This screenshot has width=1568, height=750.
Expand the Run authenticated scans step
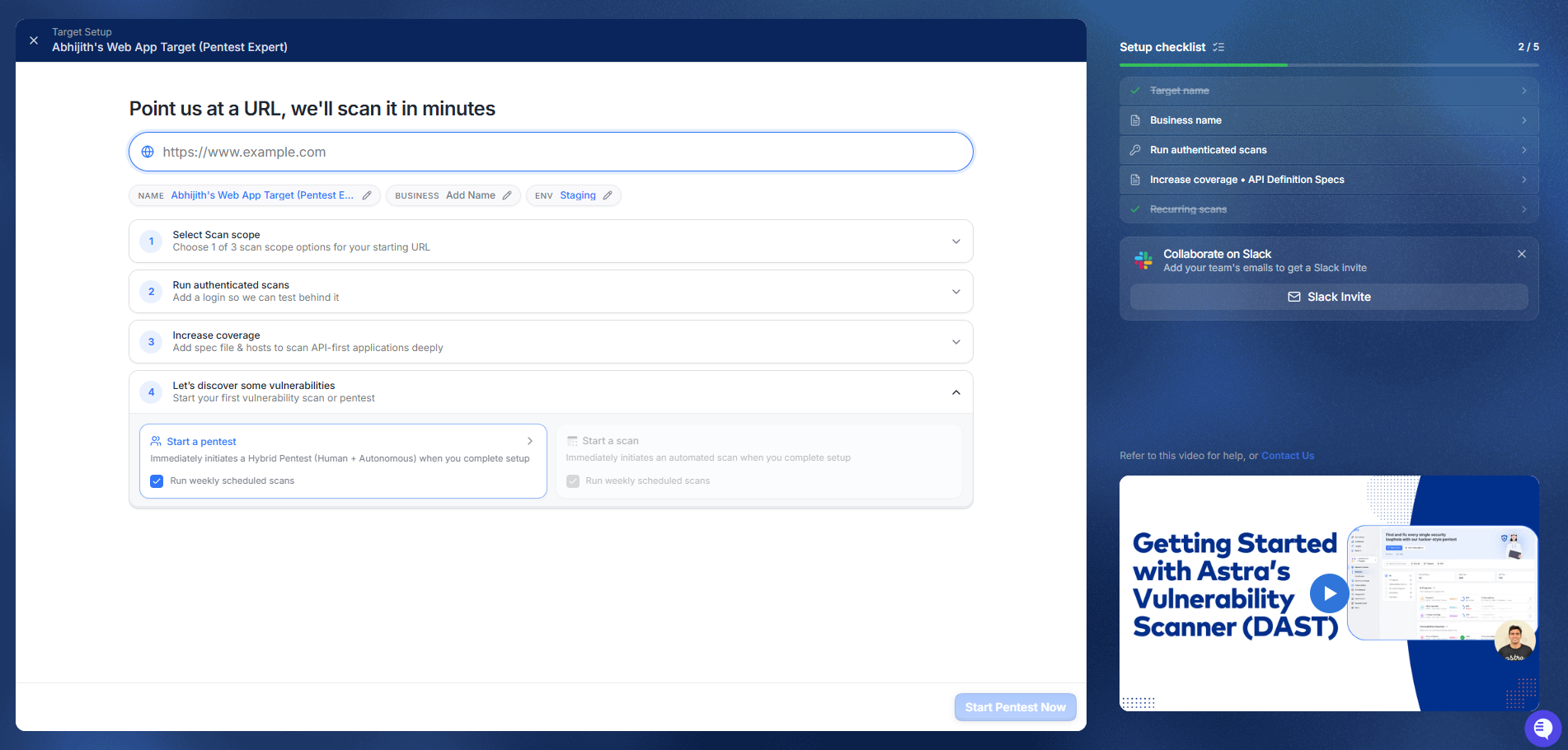tap(551, 291)
